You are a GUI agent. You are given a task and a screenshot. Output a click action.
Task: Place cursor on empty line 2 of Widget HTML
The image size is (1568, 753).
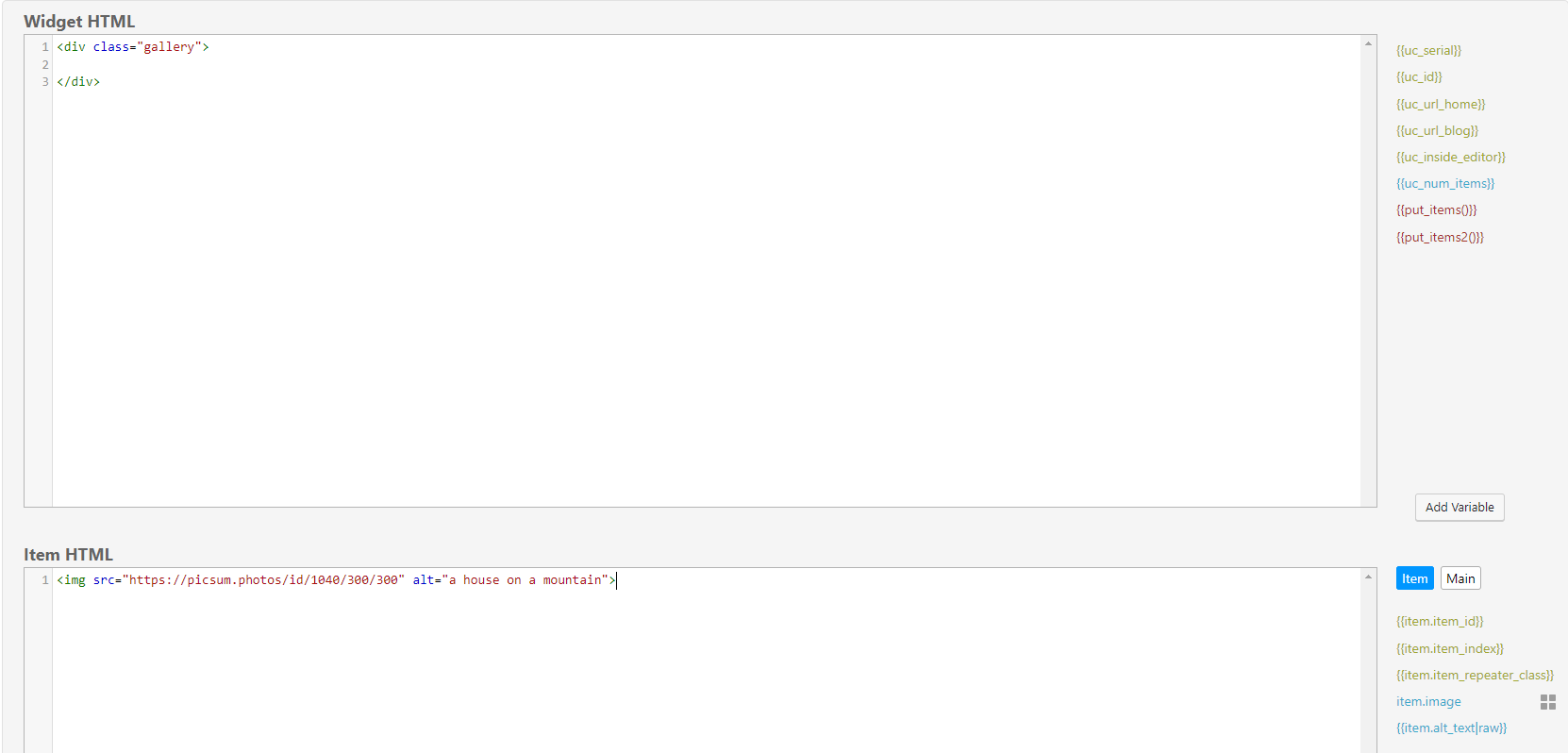pyautogui.click(x=706, y=64)
